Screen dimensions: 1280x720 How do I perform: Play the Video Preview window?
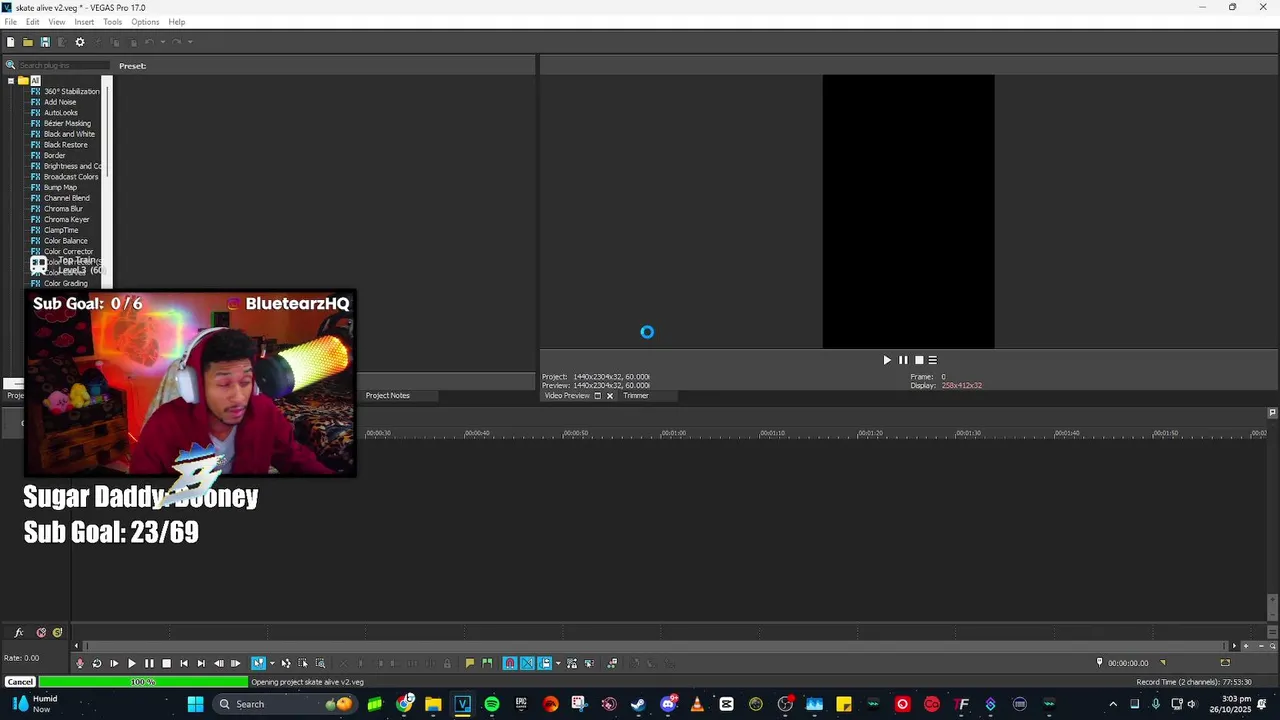click(x=886, y=360)
